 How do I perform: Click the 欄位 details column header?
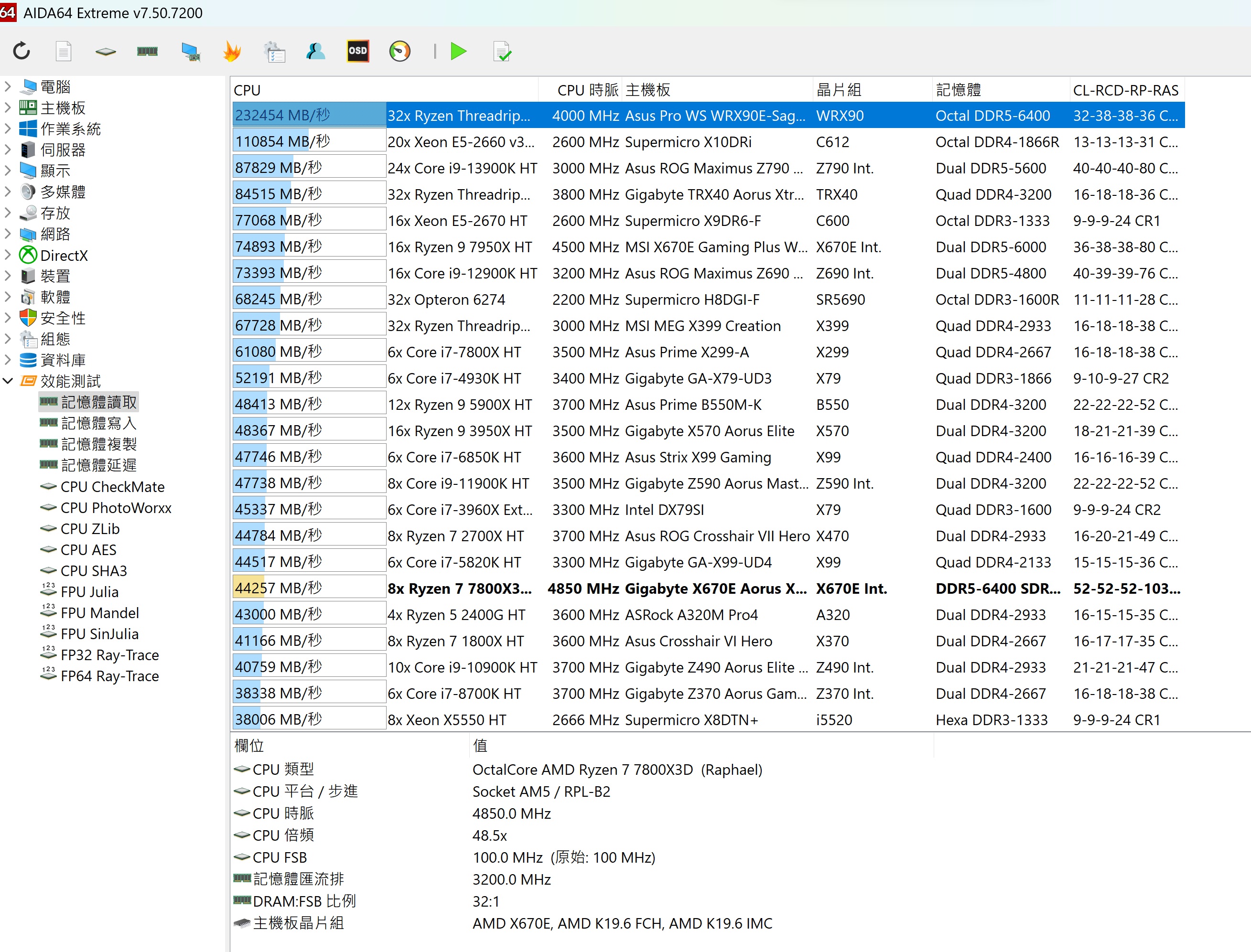[x=350, y=745]
